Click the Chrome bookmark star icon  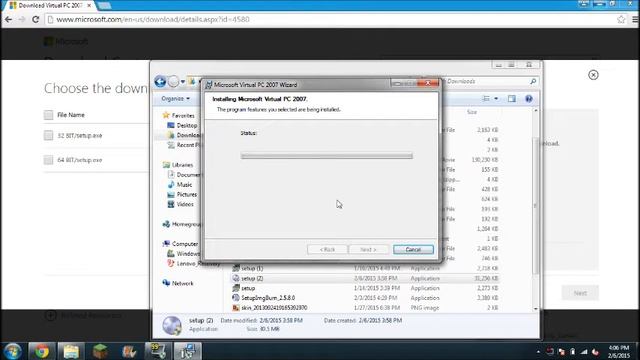pos(621,19)
